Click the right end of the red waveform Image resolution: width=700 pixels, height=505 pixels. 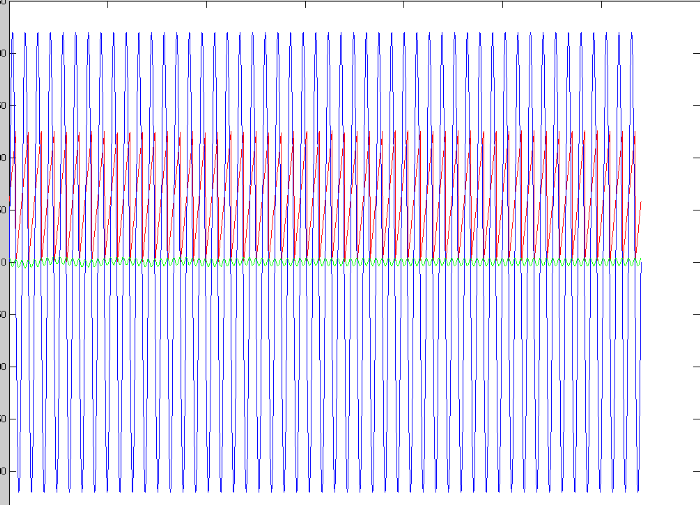(x=640, y=202)
